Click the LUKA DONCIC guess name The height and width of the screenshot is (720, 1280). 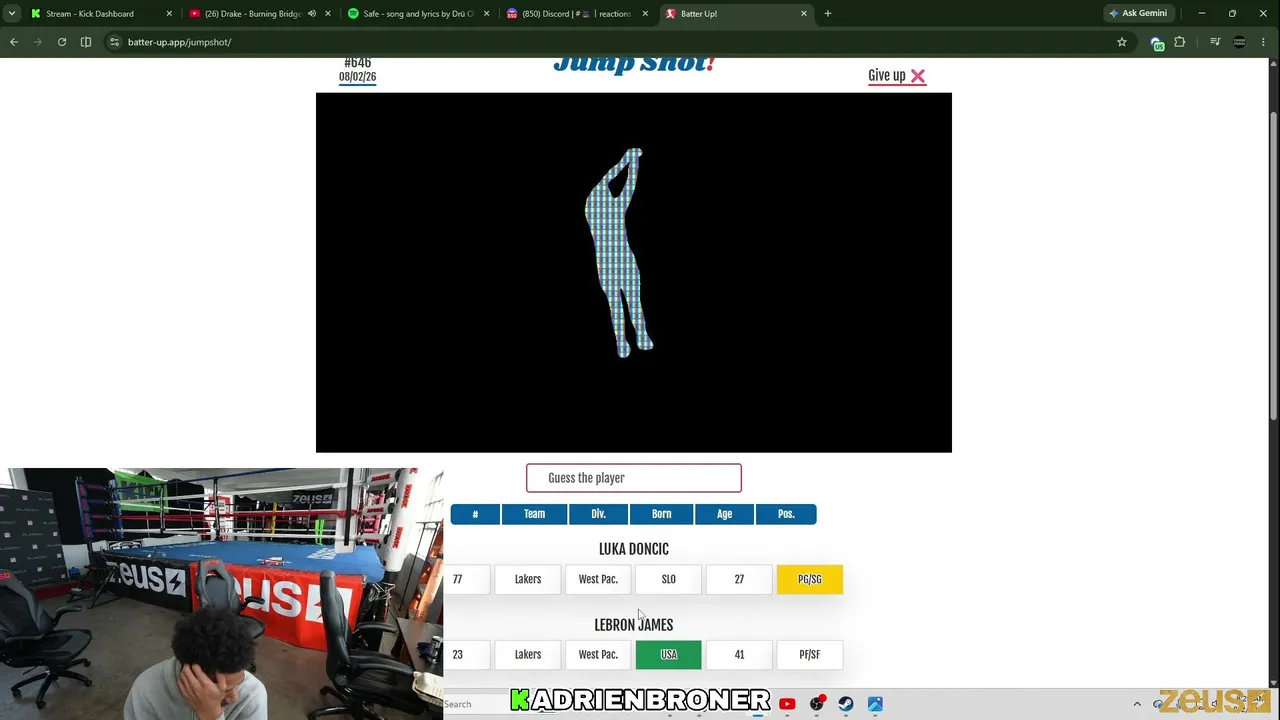634,549
